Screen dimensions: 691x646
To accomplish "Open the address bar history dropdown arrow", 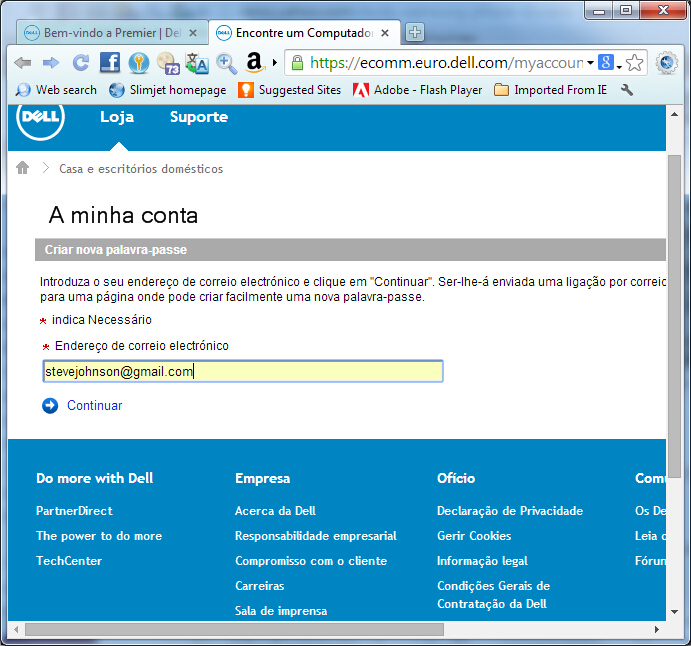I will [x=591, y=63].
